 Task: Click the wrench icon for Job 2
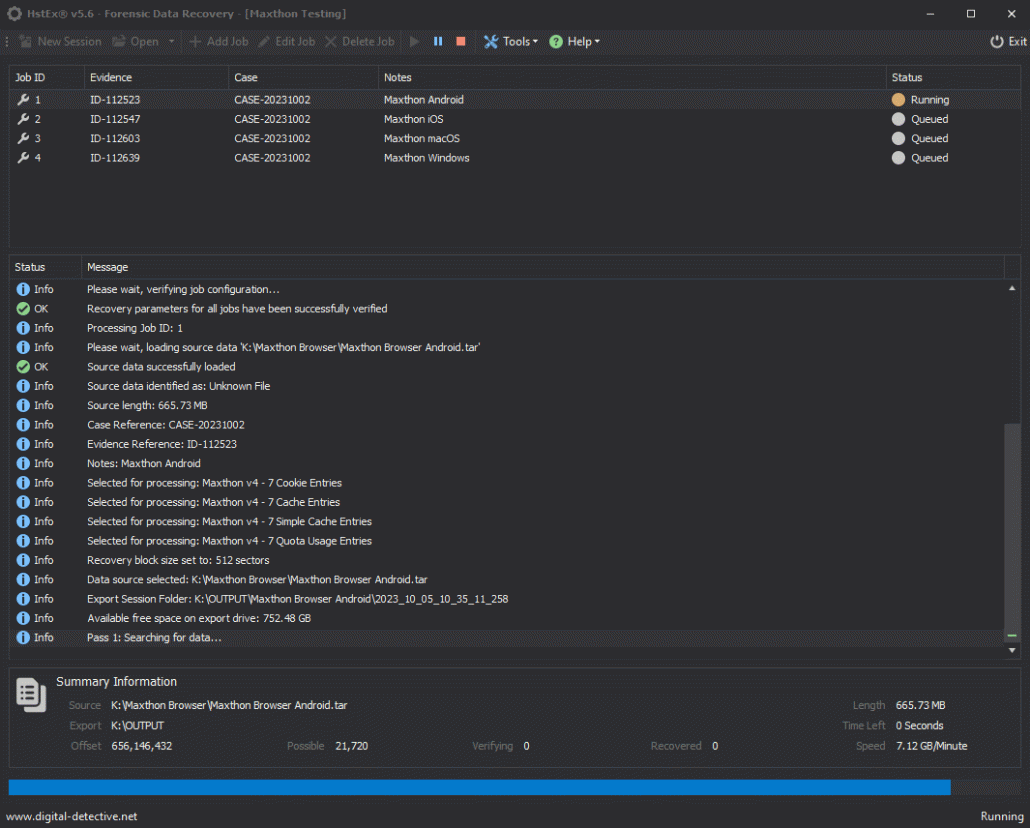(x=23, y=119)
